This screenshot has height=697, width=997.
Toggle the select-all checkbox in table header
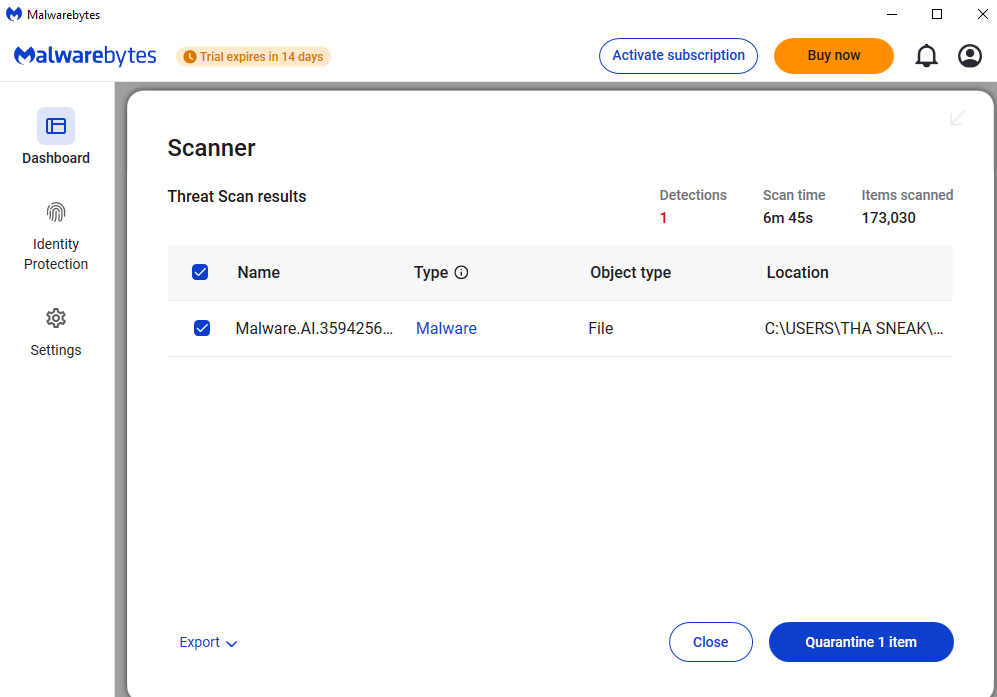[x=200, y=272]
